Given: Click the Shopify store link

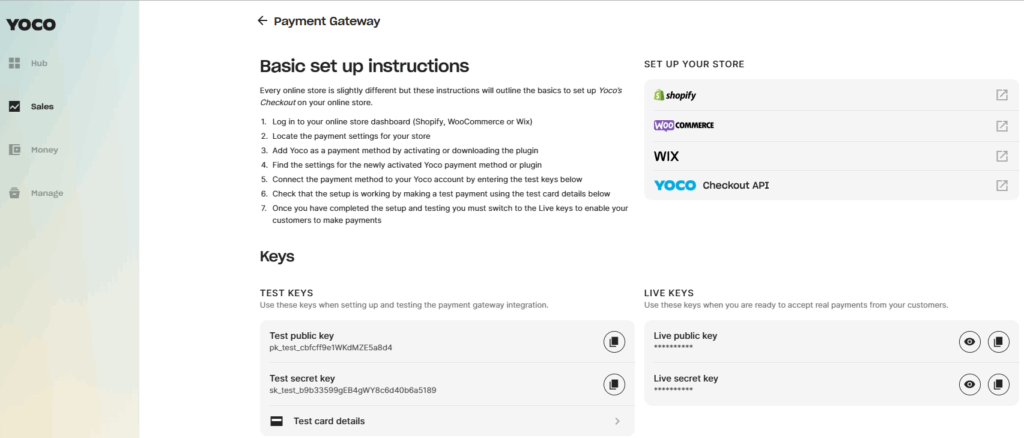Looking at the screenshot, I should [675, 95].
